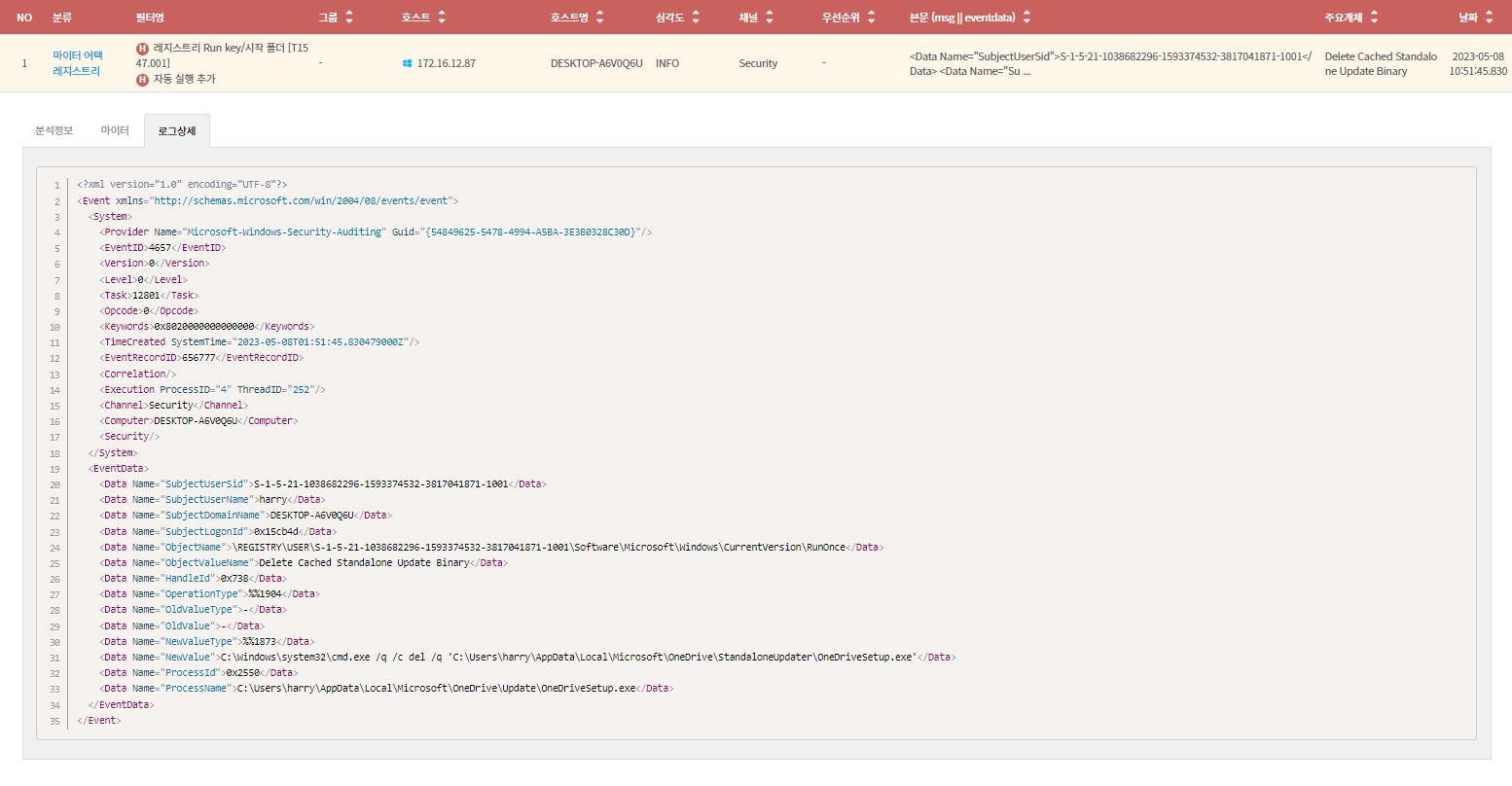This screenshot has height=786, width=1512.
Task: Sort by 본문 (msg || eventdata) arrows
Action: (1026, 18)
